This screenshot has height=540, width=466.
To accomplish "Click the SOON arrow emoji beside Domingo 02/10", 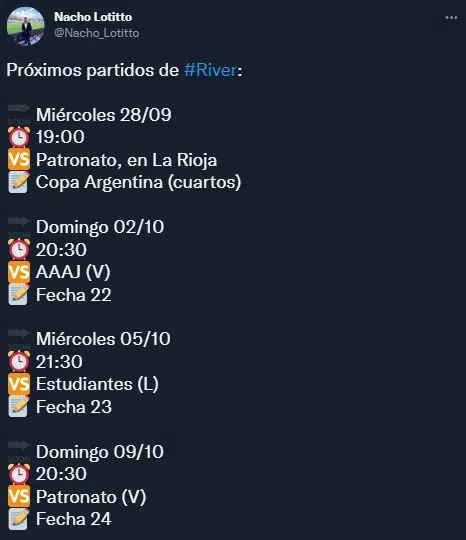I will pos(19,227).
